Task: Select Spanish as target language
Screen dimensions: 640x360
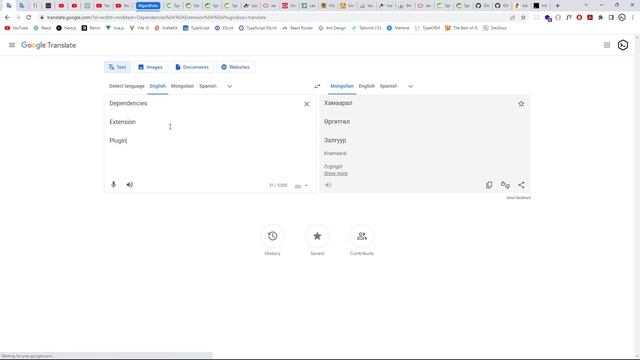Action: click(x=388, y=86)
